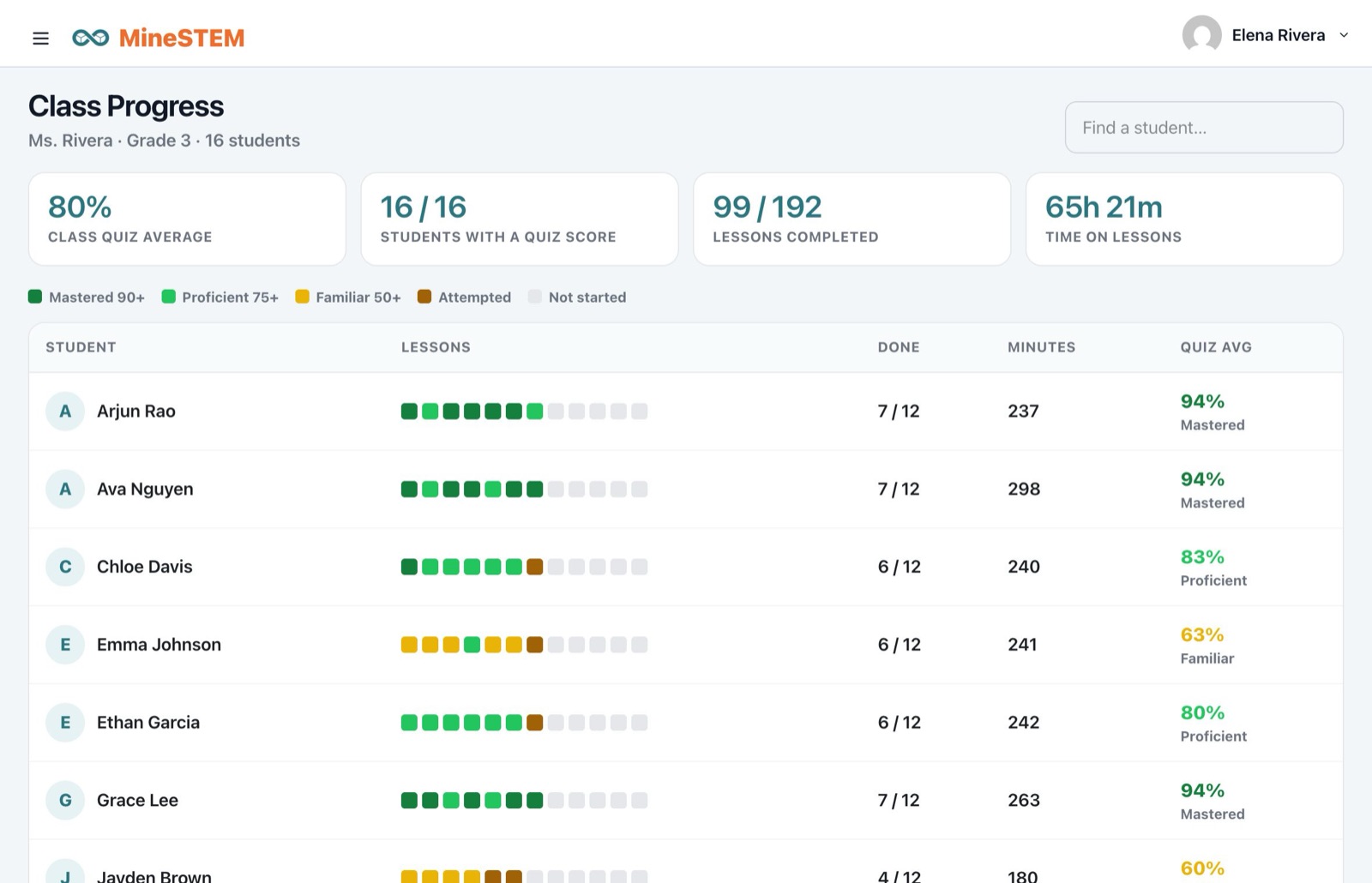The image size is (1372, 883).
Task: Click Chloe Davis's avatar initial C
Action: click(x=65, y=567)
